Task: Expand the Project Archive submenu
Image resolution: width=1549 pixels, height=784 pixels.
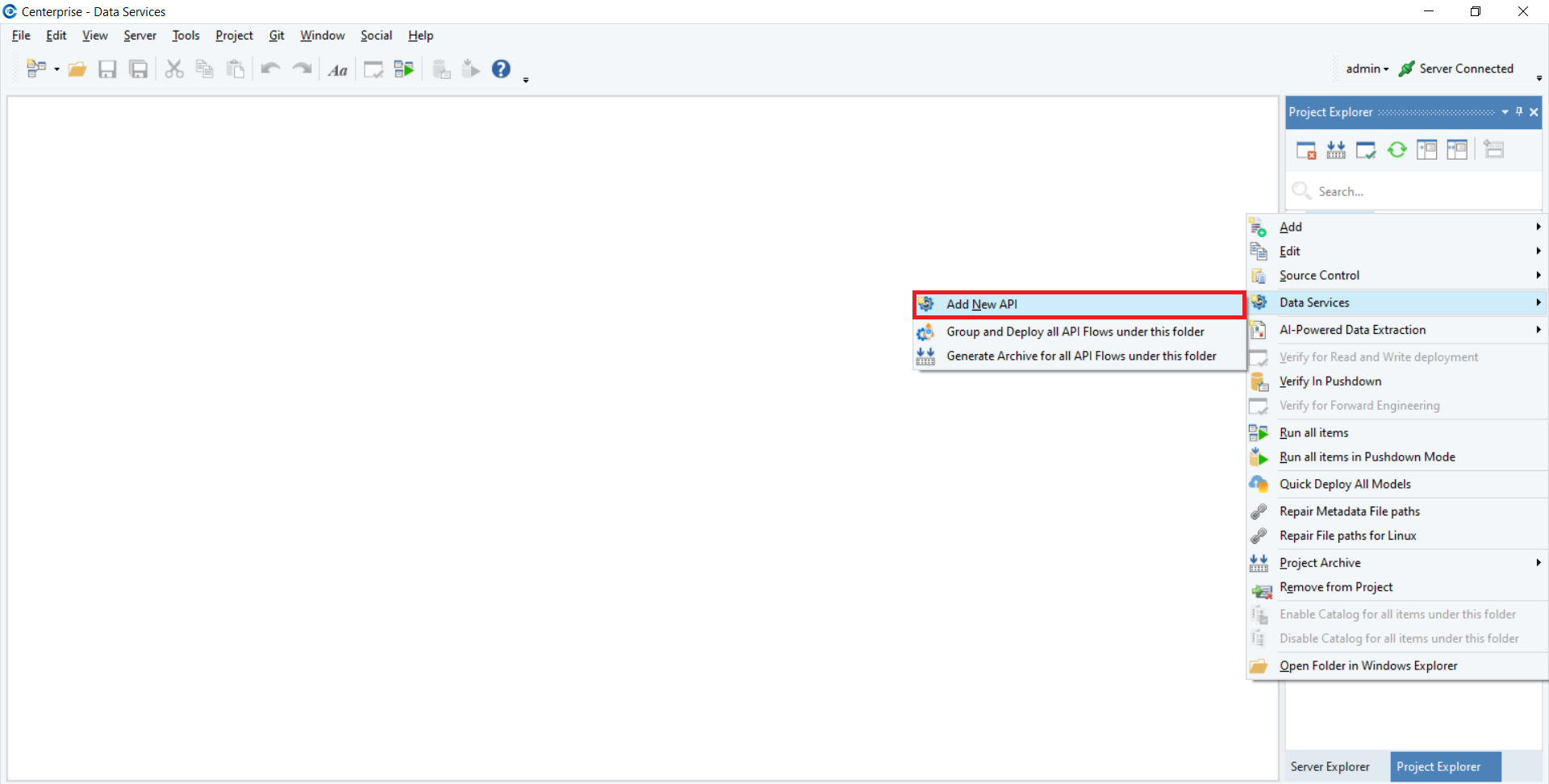Action: [1397, 563]
